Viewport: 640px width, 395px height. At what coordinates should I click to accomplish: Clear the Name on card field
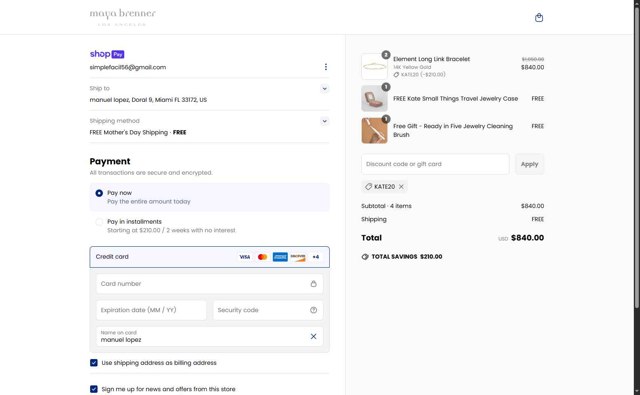click(x=313, y=336)
